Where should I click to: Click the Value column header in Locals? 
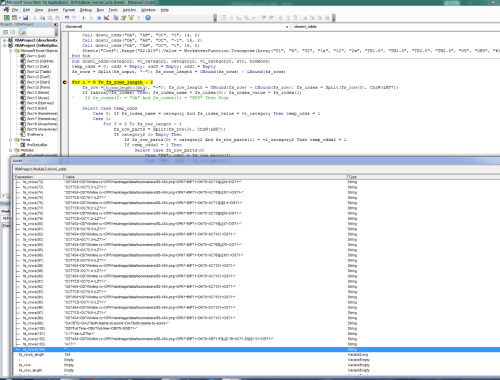[x=205, y=177]
